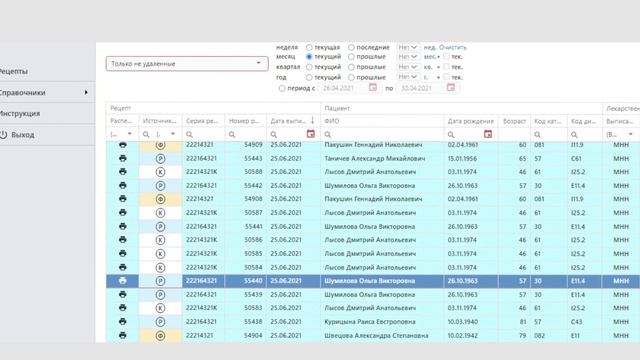Select the квартал текущий radio button

click(x=309, y=67)
